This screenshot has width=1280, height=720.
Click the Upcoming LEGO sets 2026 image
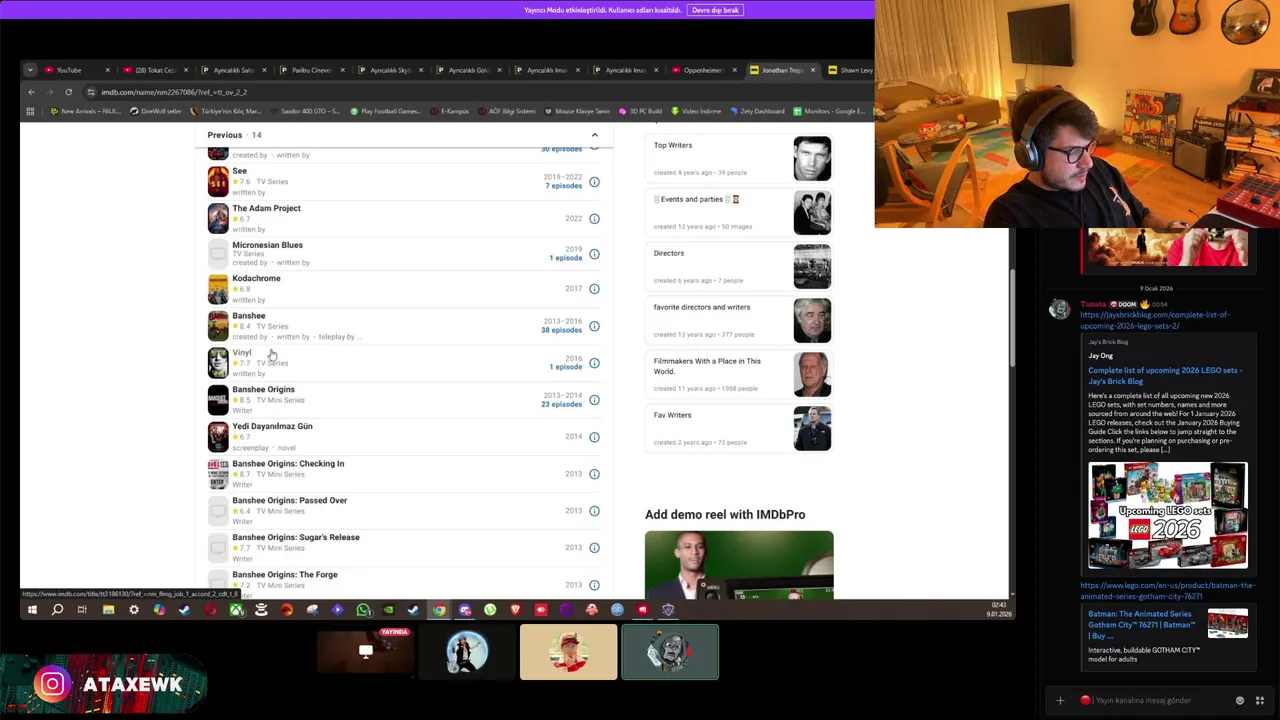[1167, 516]
